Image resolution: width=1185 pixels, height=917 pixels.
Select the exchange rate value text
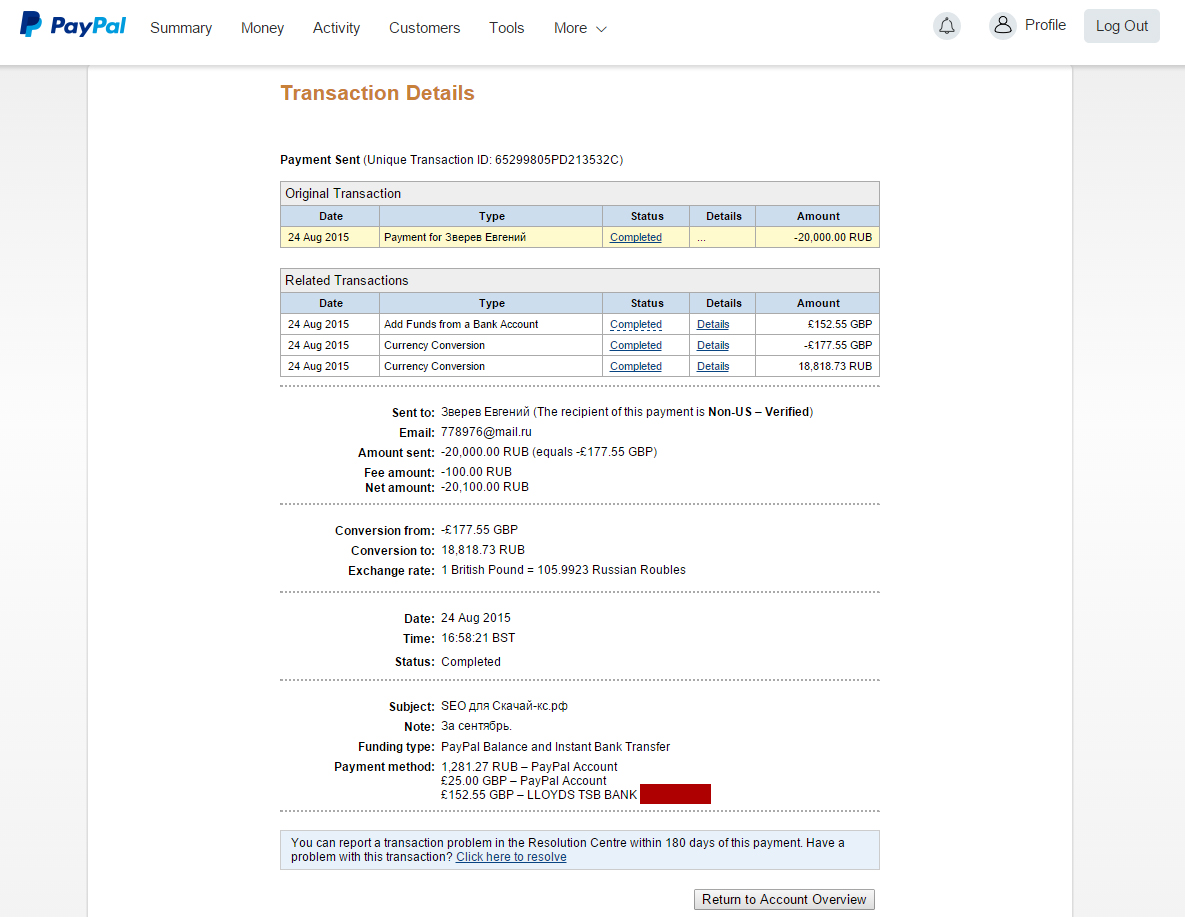coord(563,570)
